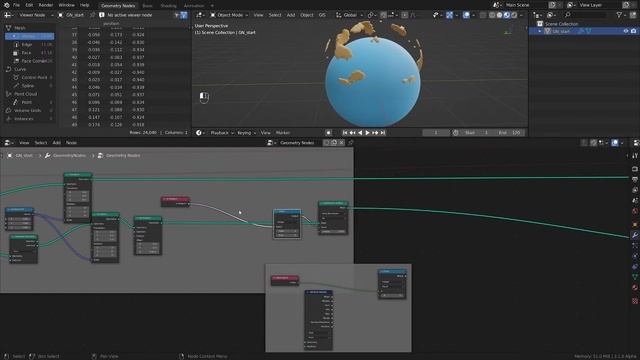Open the pivot point dropdown
The height and width of the screenshot is (360, 640).
coord(372,15)
